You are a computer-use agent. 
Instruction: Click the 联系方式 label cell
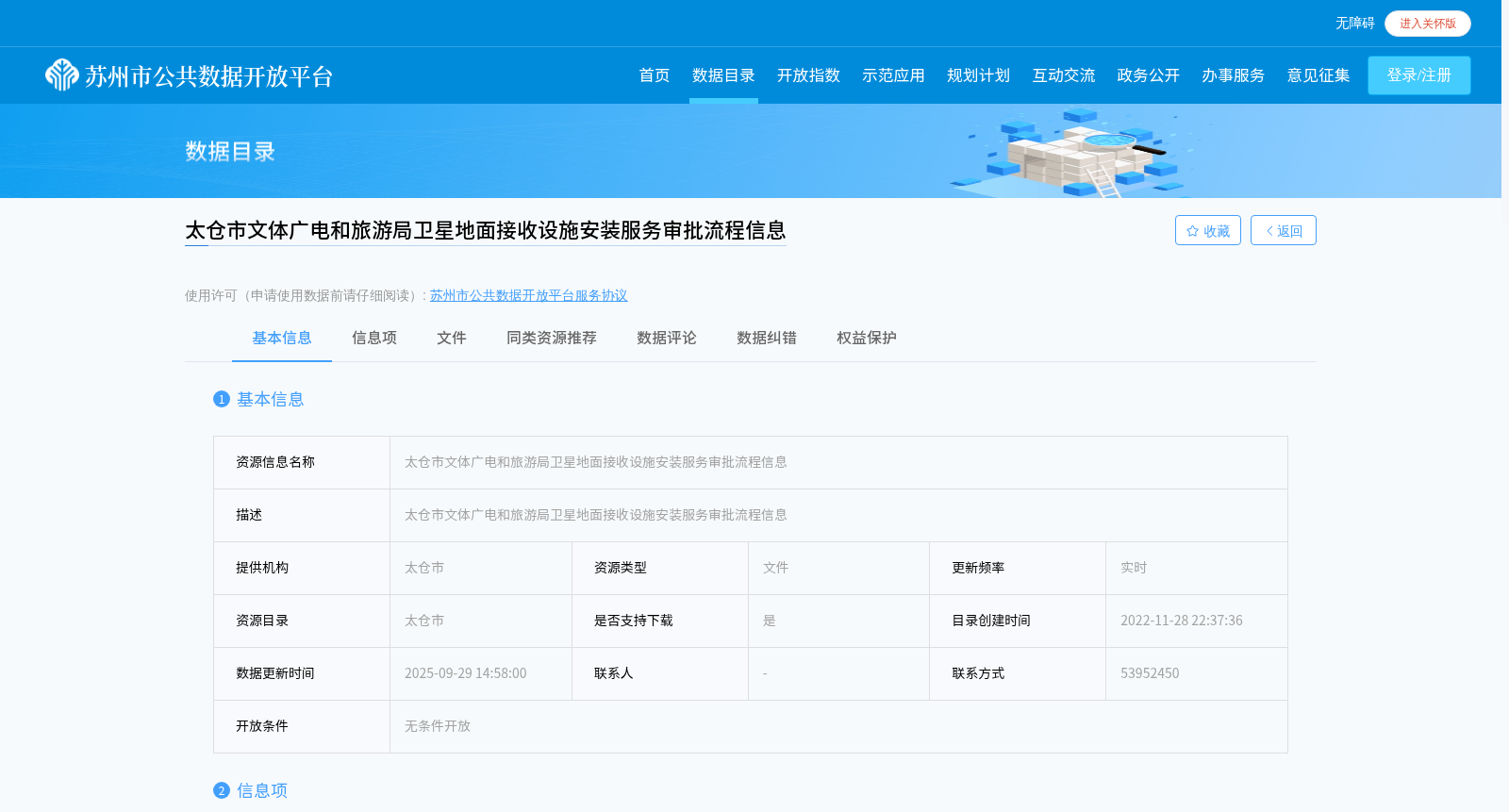(1018, 673)
